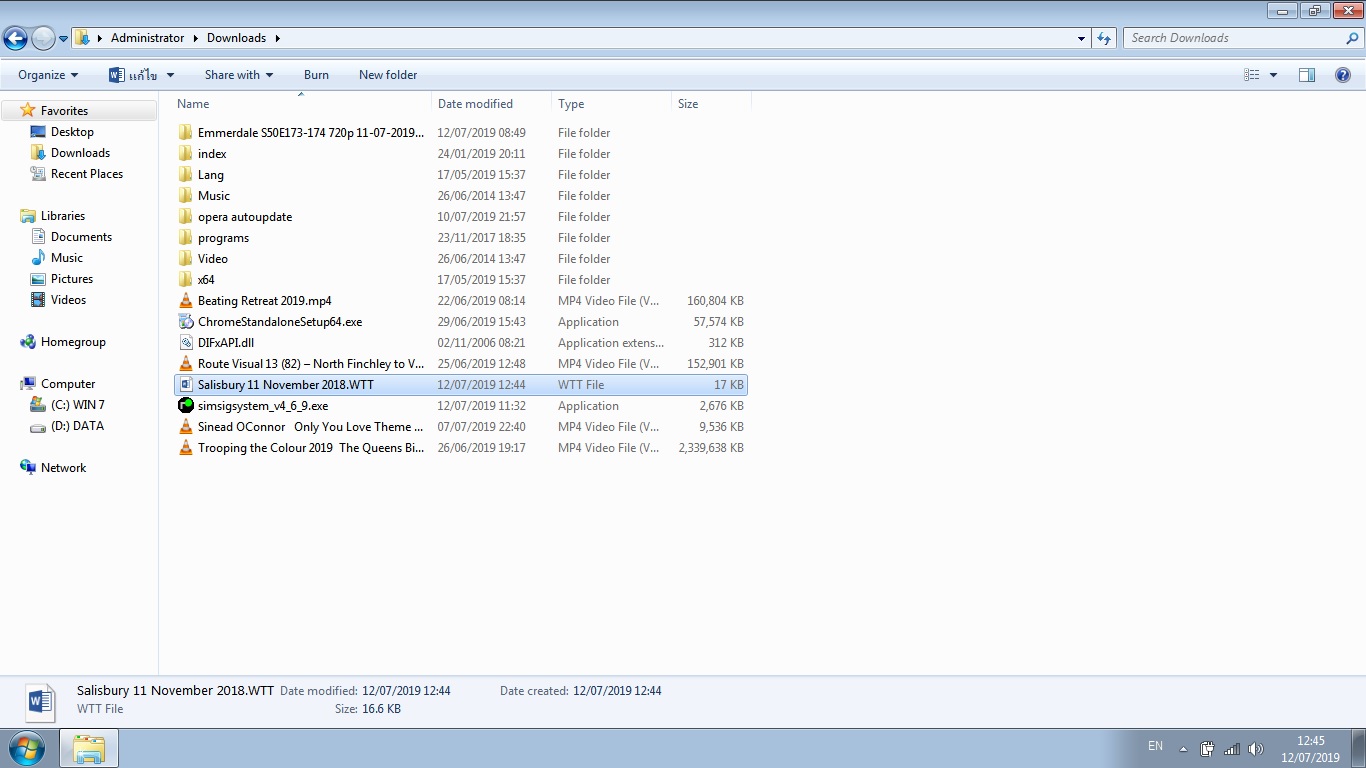Select the Emmerdale S50E173-174 folder icon
The image size is (1366, 768).
186,133
